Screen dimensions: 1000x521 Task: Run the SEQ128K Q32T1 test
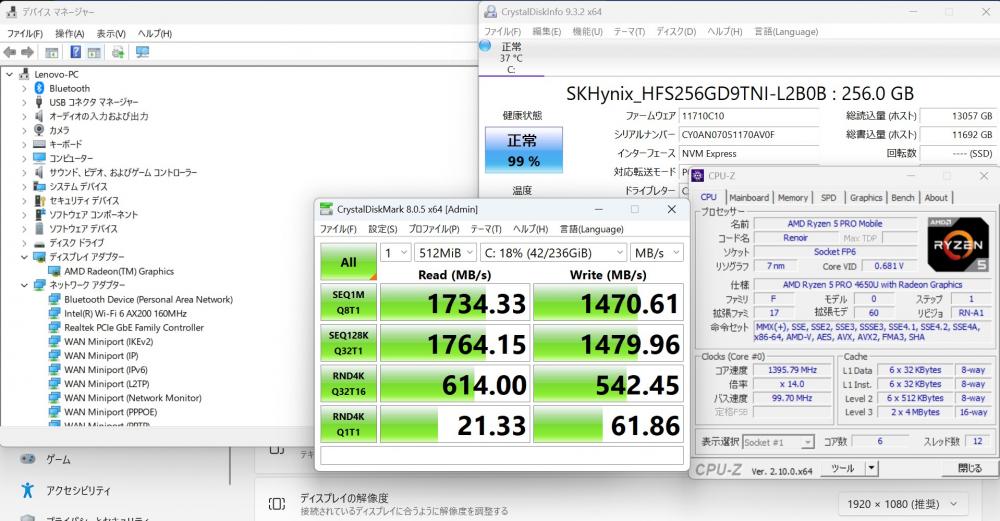348,343
